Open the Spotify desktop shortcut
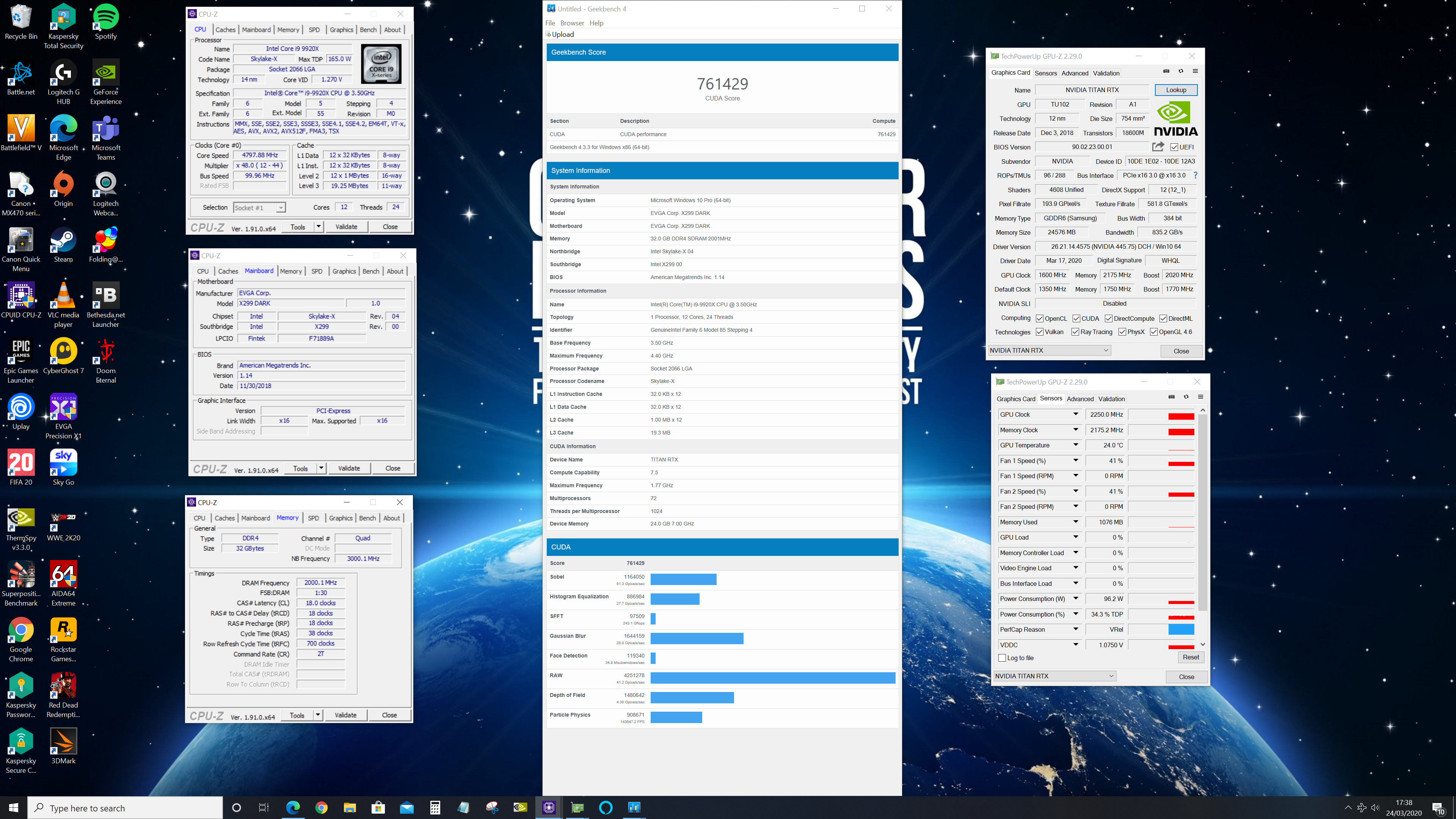This screenshot has height=819, width=1456. 106,22
